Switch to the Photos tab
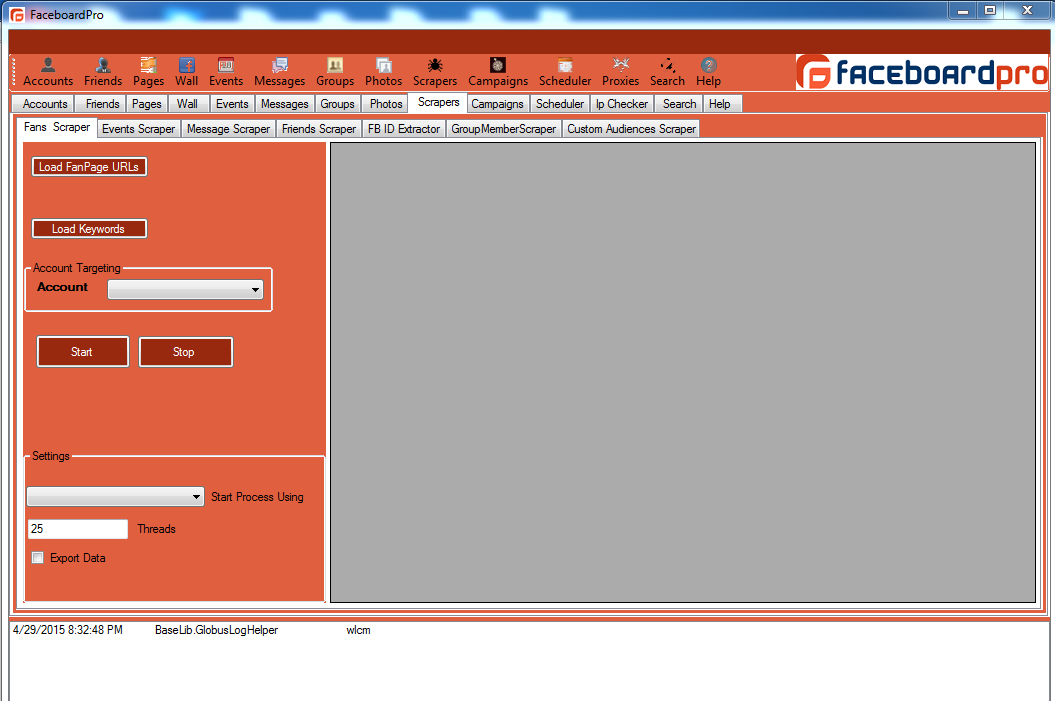Viewport: 1055px width, 701px height. 386,104
